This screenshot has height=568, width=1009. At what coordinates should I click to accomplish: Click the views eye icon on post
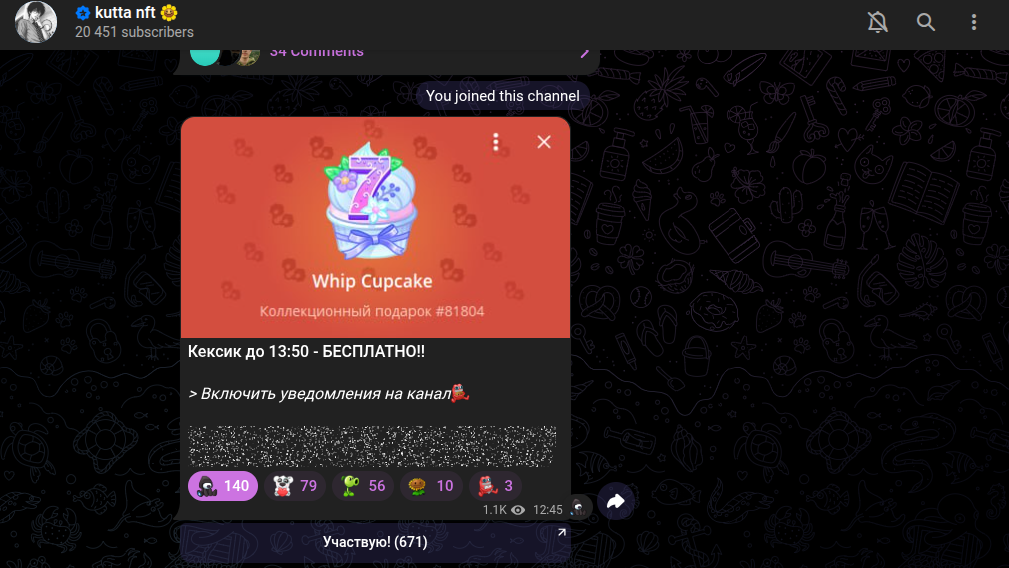click(x=518, y=510)
